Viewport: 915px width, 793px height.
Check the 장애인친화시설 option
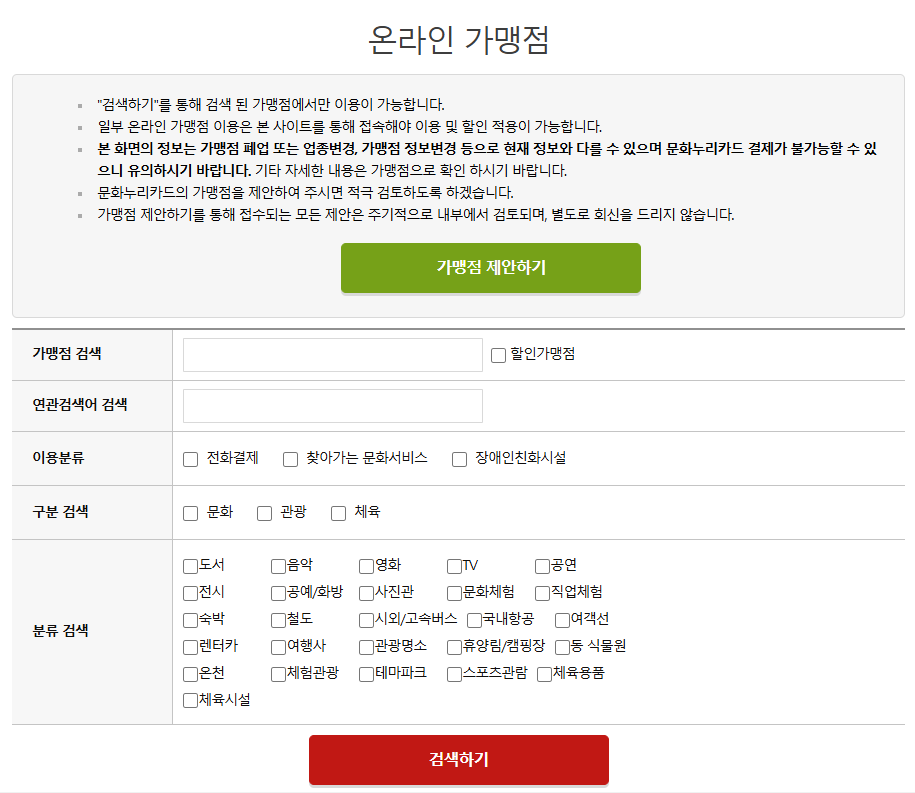click(459, 459)
